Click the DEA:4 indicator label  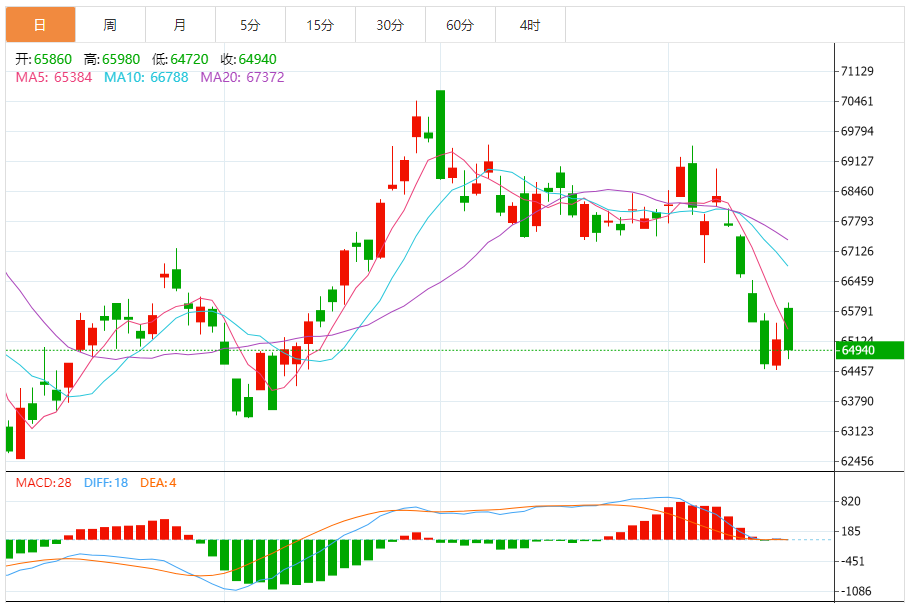coord(158,483)
